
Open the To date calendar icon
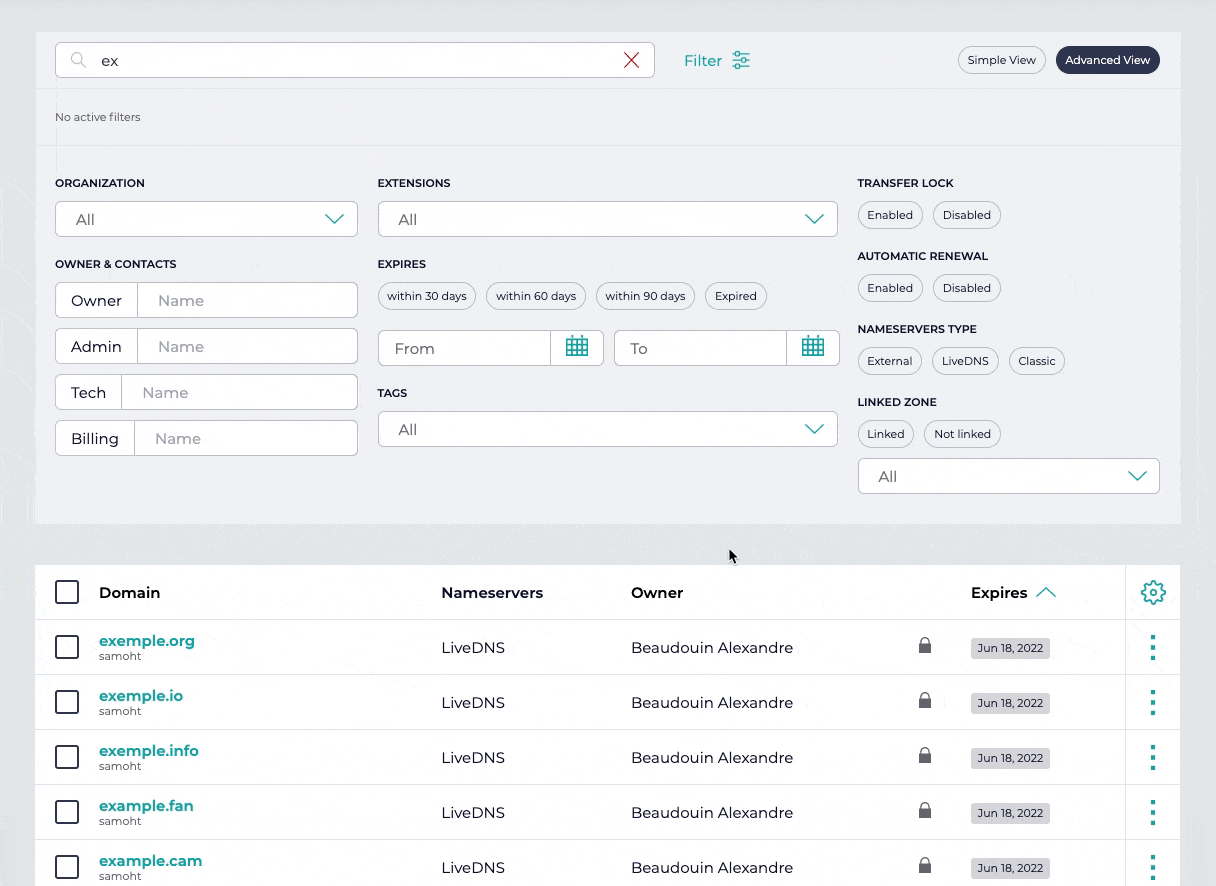click(812, 347)
